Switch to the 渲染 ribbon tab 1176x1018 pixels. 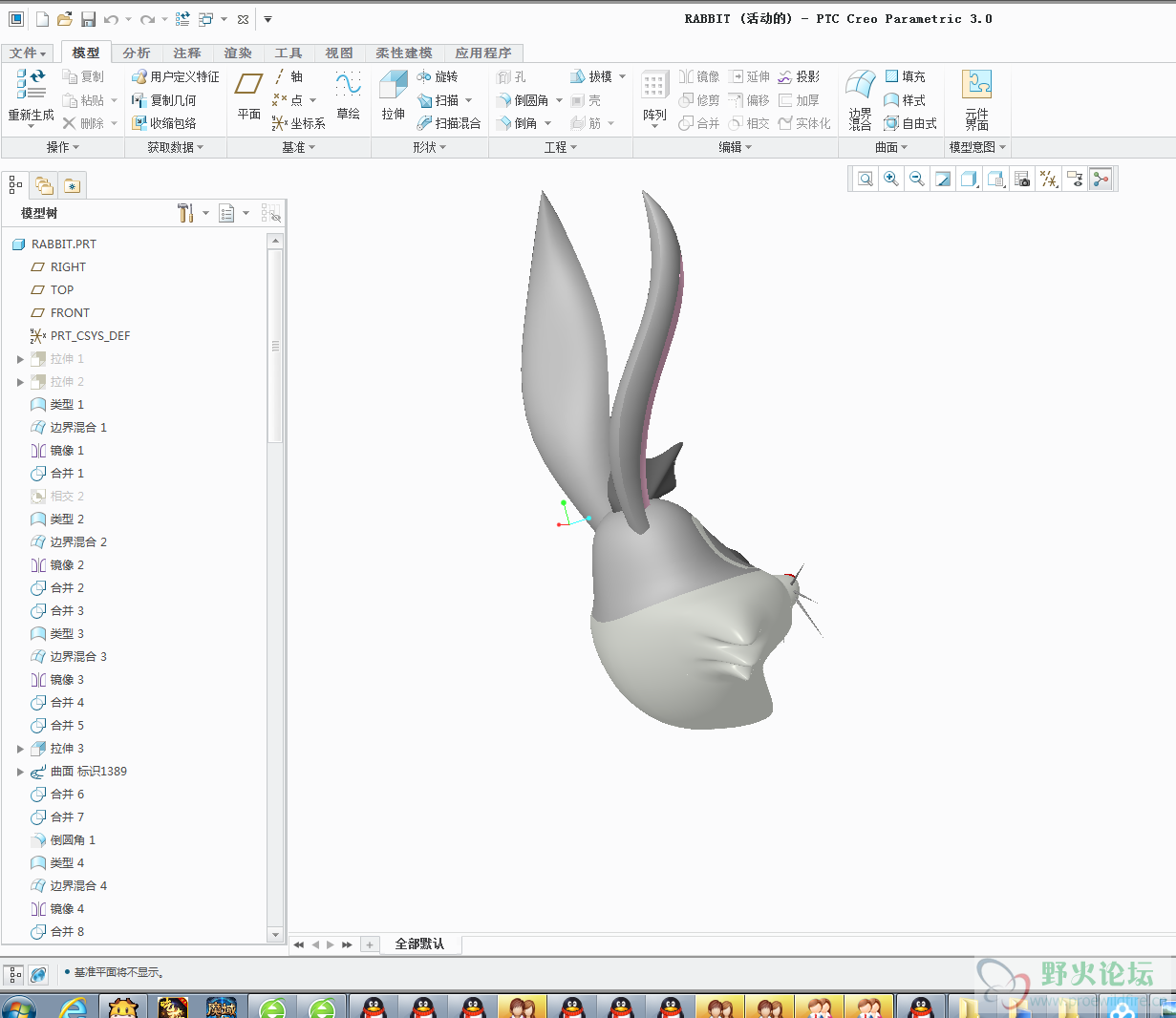click(238, 53)
